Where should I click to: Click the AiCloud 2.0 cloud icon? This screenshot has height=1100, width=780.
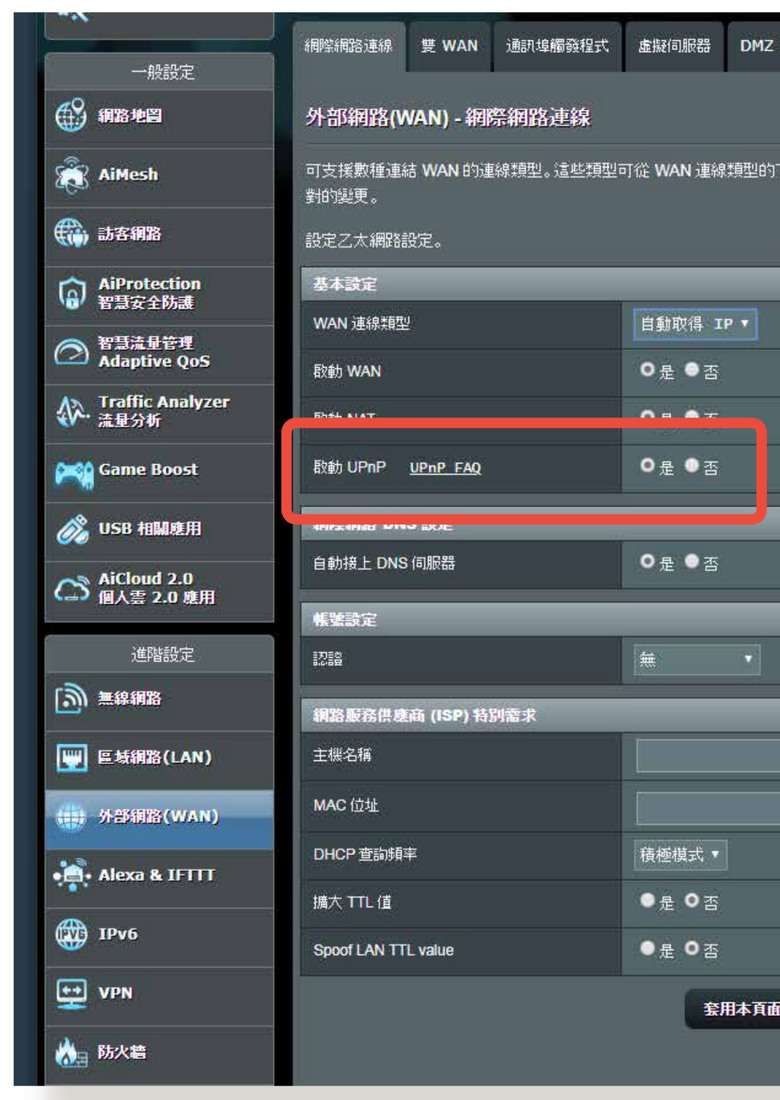click(72, 588)
